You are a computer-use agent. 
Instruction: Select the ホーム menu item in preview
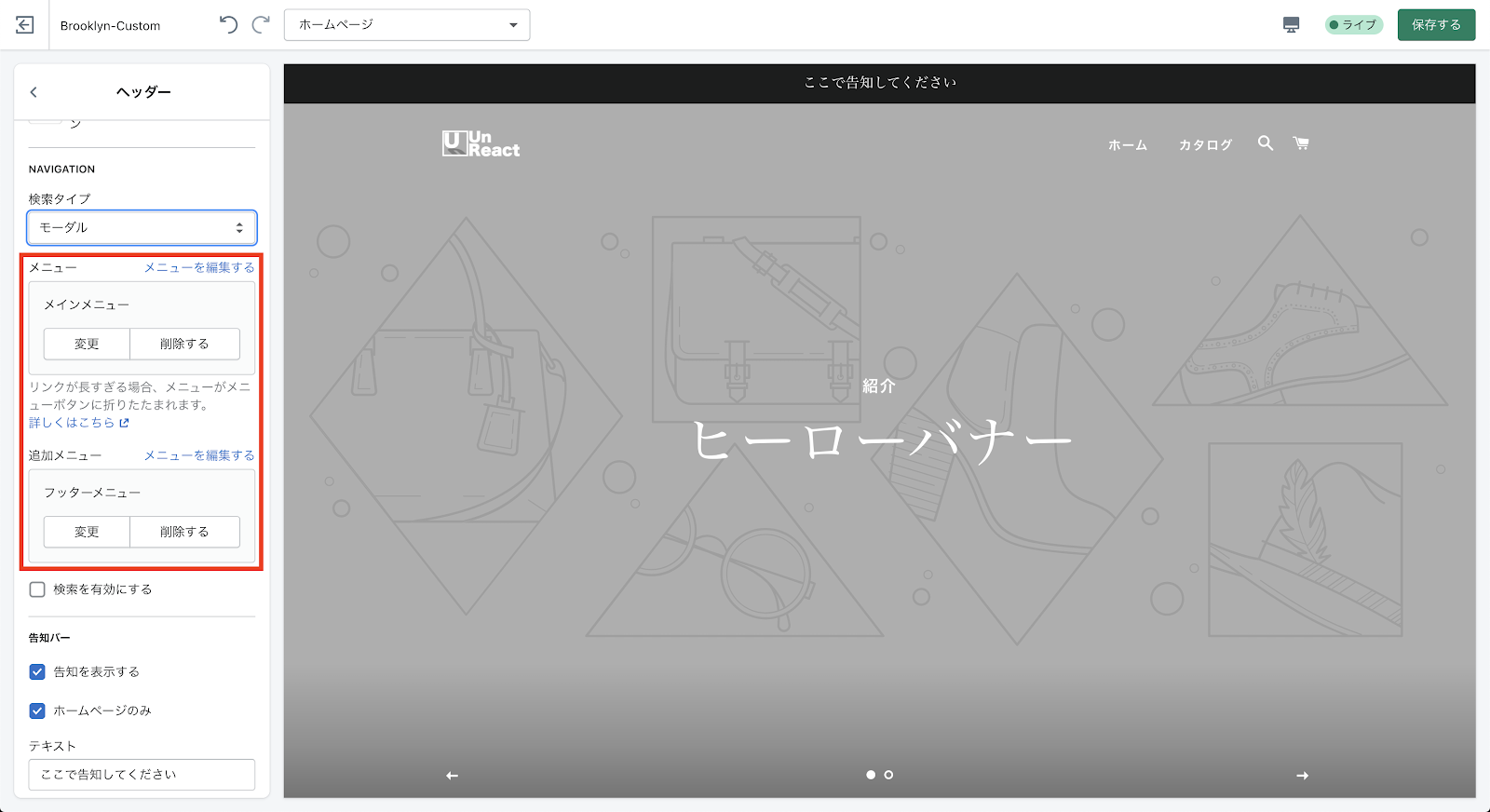point(1127,145)
